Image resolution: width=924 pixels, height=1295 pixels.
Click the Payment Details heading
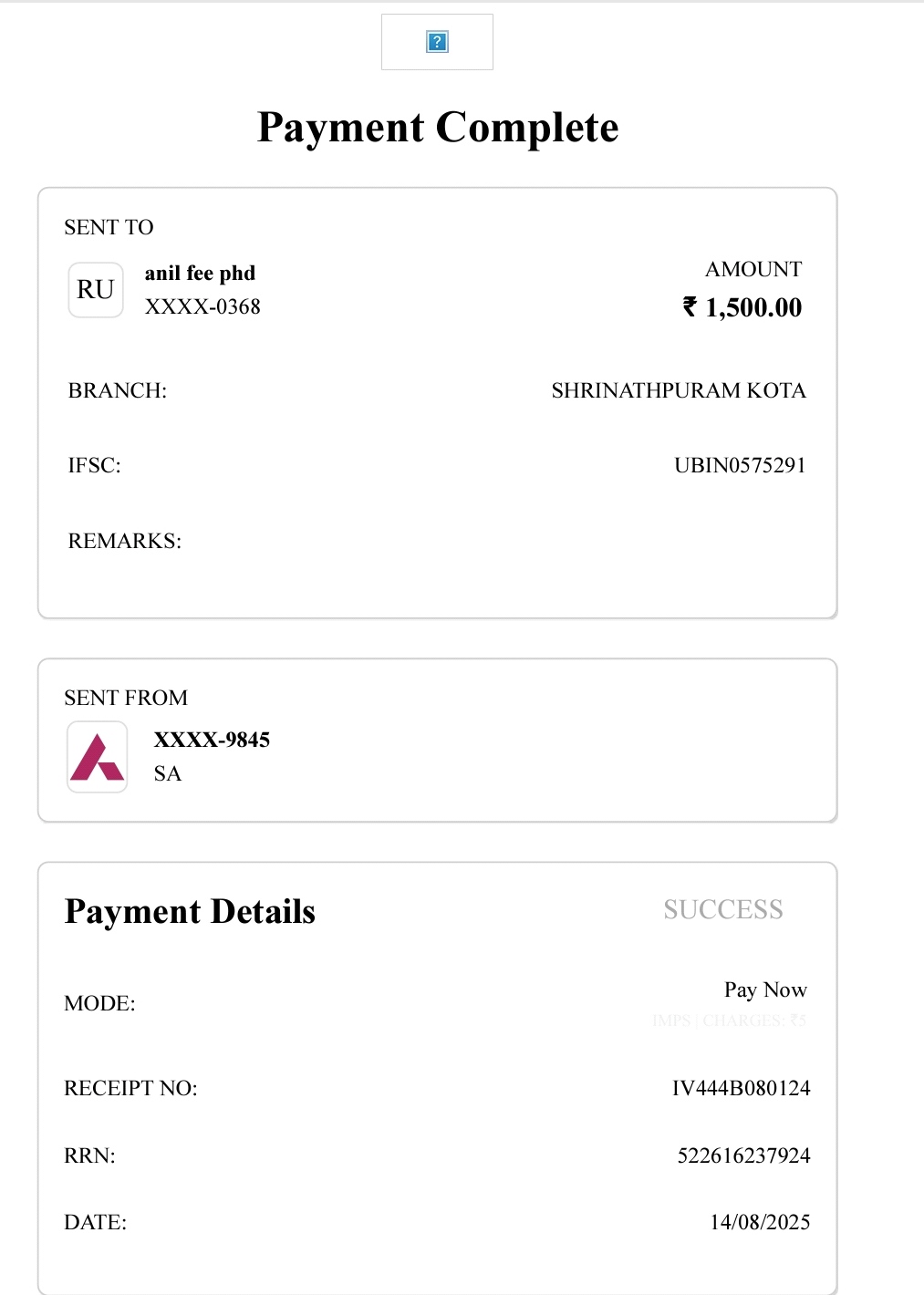pyautogui.click(x=190, y=912)
